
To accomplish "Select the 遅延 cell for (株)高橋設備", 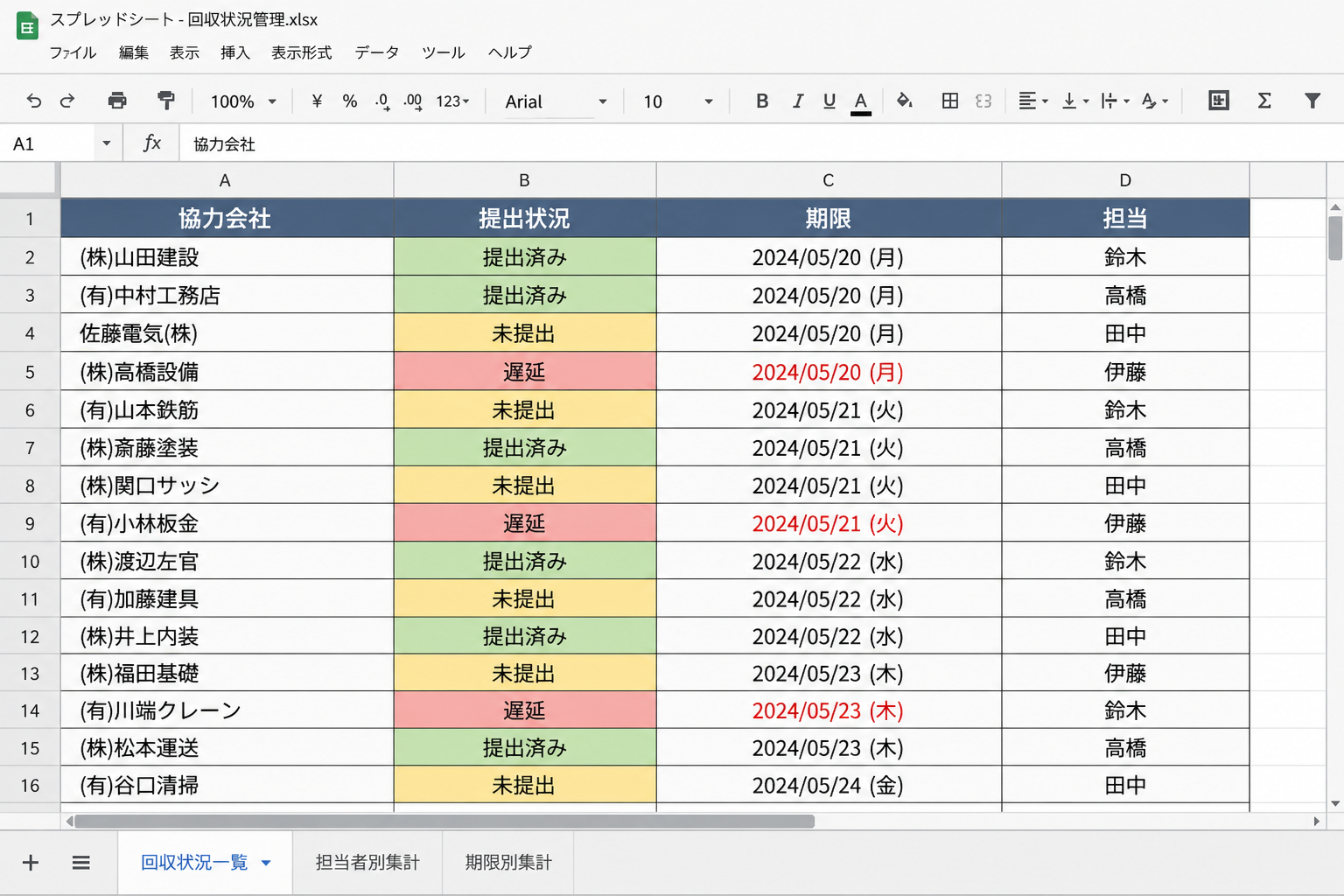I will point(525,372).
